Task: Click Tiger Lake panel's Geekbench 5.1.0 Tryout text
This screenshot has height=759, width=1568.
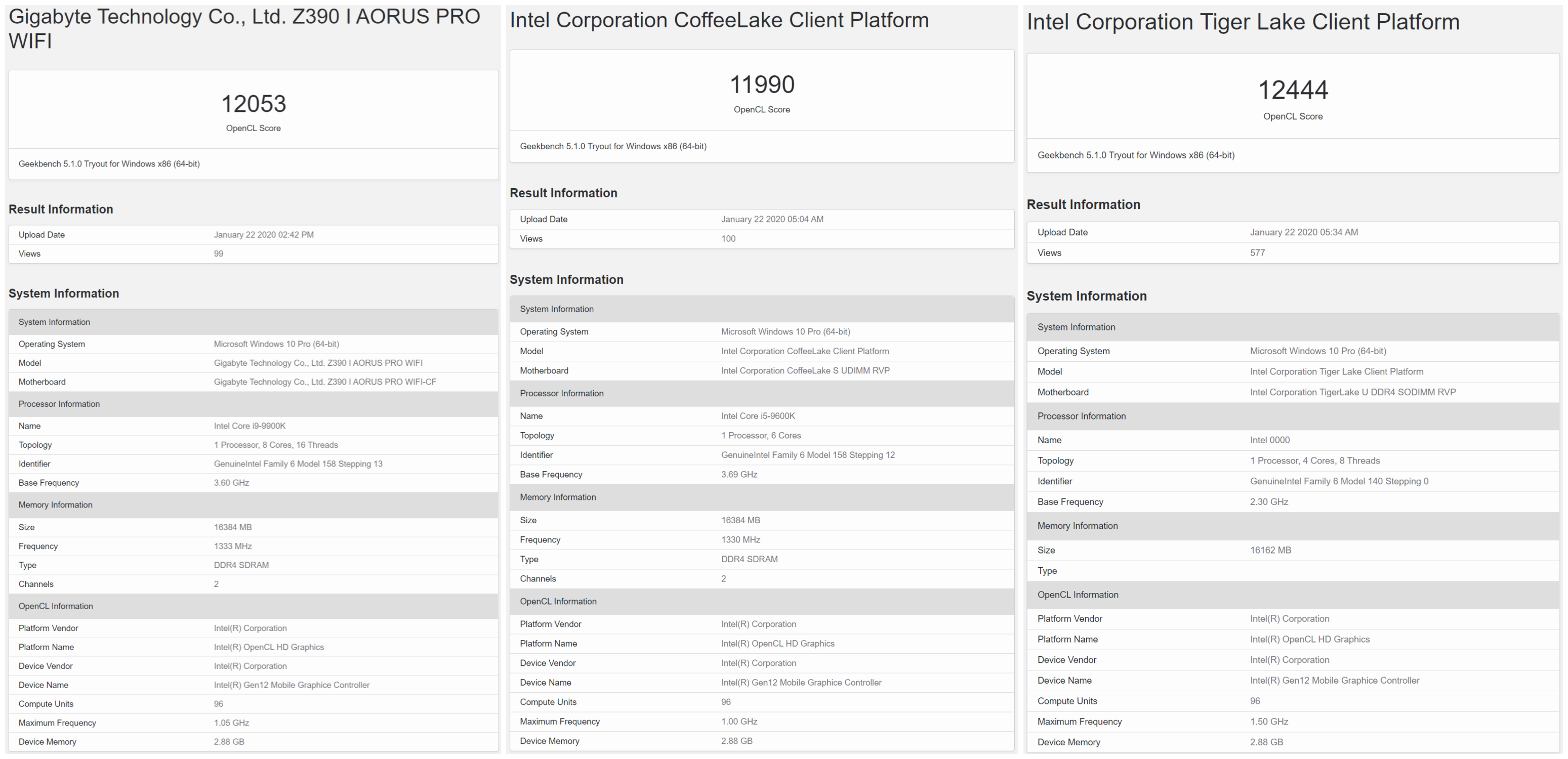Action: 1136,155
